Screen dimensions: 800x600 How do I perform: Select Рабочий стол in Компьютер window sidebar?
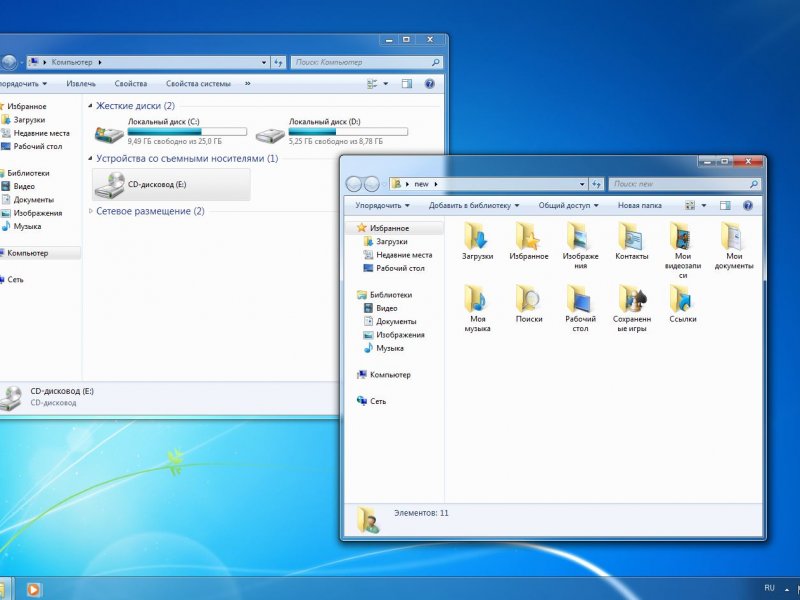tap(38, 146)
